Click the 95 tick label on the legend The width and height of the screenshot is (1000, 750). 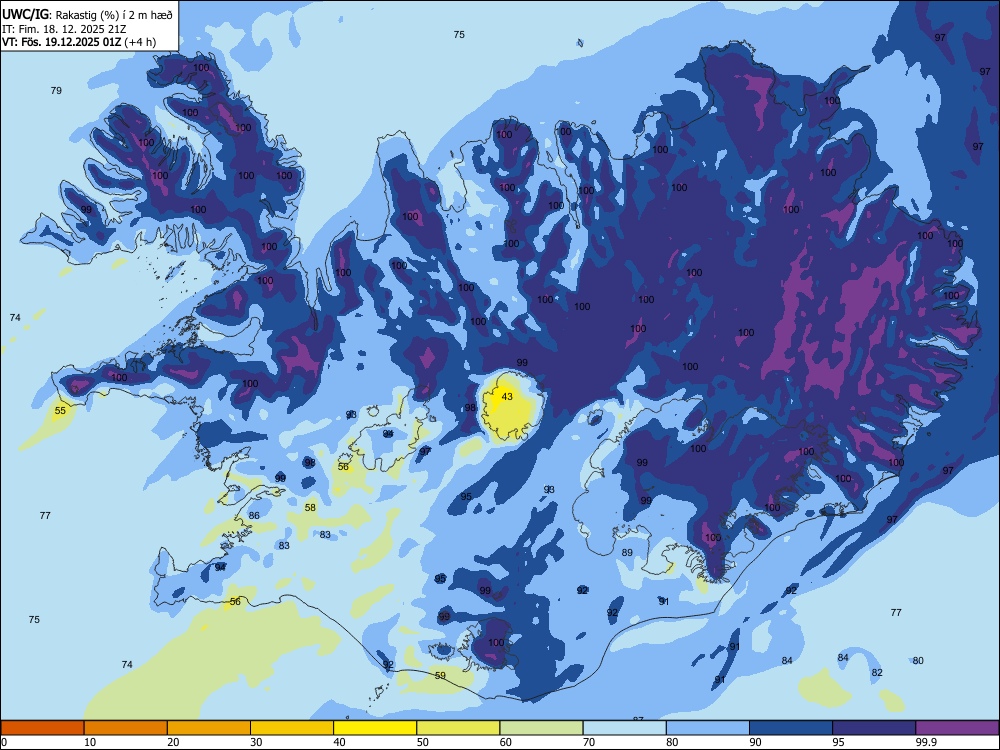pyautogui.click(x=839, y=742)
